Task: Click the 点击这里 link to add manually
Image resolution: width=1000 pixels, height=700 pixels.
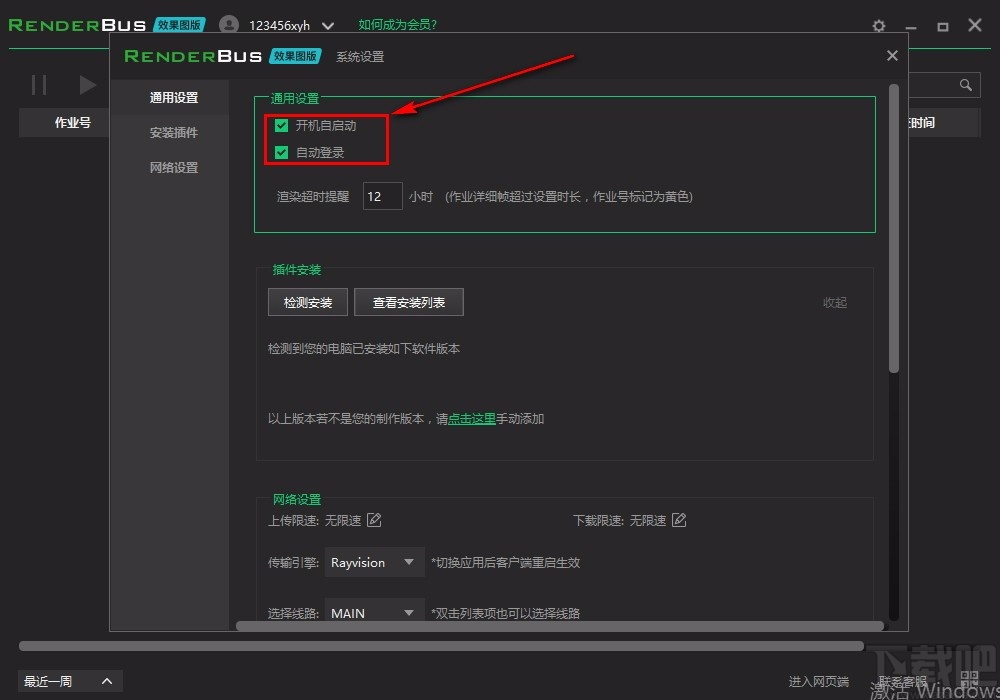Action: point(472,419)
